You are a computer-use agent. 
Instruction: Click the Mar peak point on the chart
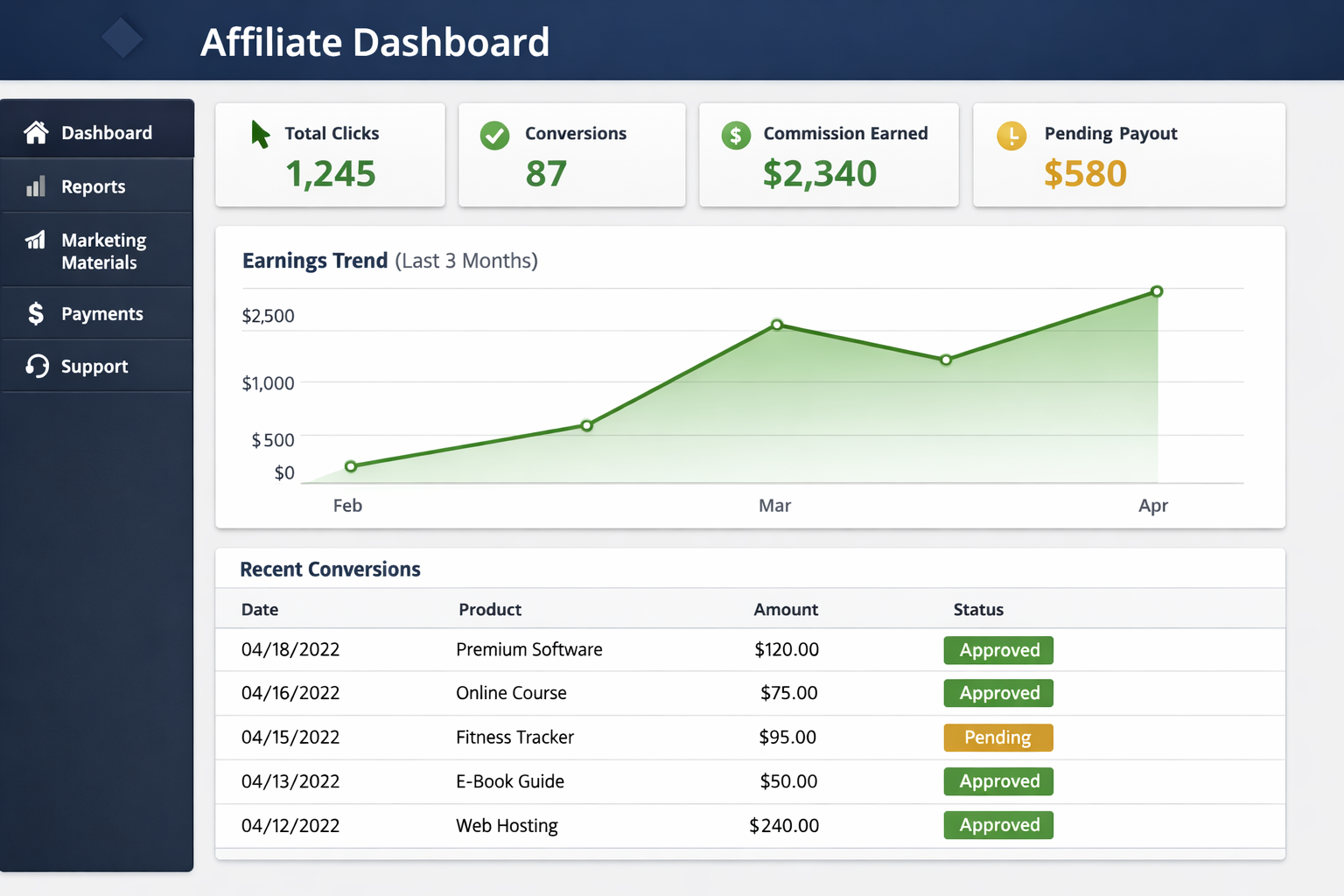tap(777, 325)
